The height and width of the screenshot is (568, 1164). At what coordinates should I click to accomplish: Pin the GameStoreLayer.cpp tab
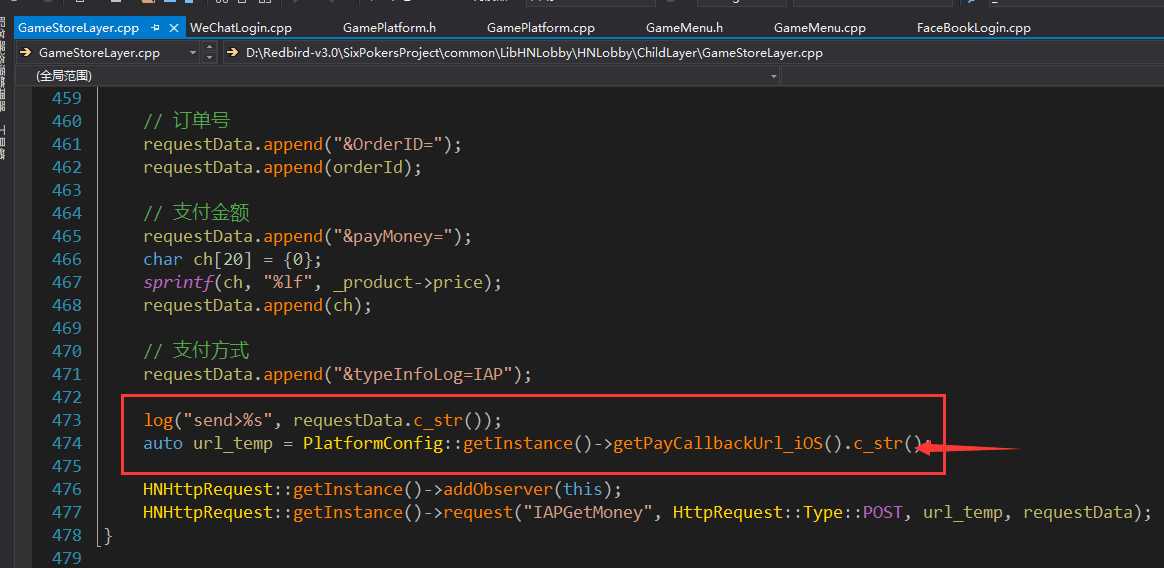[155, 28]
